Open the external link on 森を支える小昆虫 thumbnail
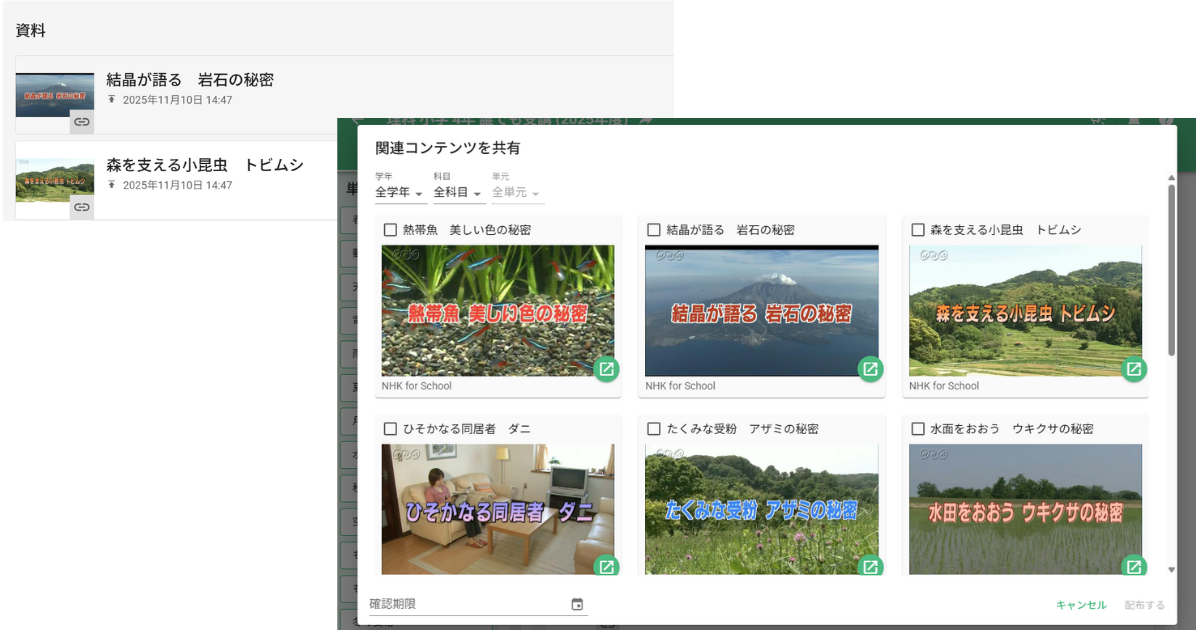The height and width of the screenshot is (630, 1200). tap(1133, 369)
